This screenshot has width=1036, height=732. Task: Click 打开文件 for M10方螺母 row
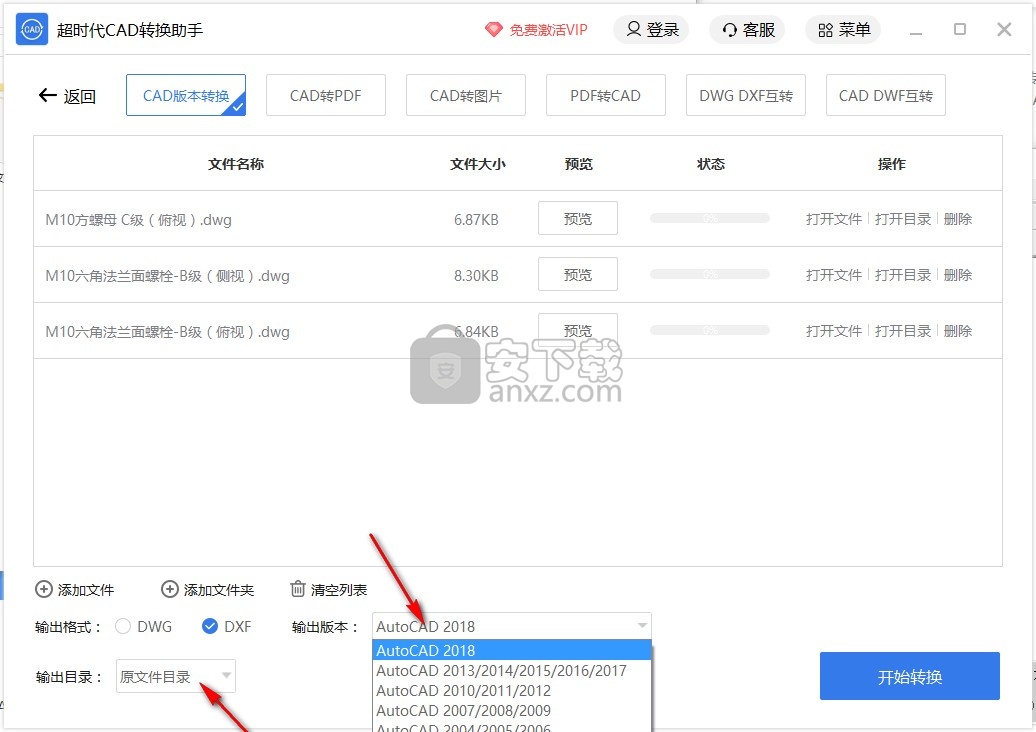(834, 219)
